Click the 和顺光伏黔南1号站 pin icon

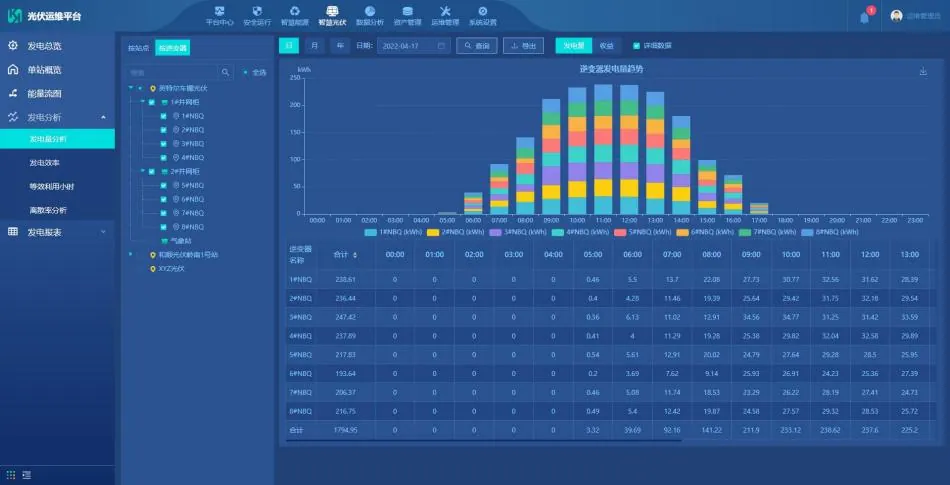click(x=153, y=255)
